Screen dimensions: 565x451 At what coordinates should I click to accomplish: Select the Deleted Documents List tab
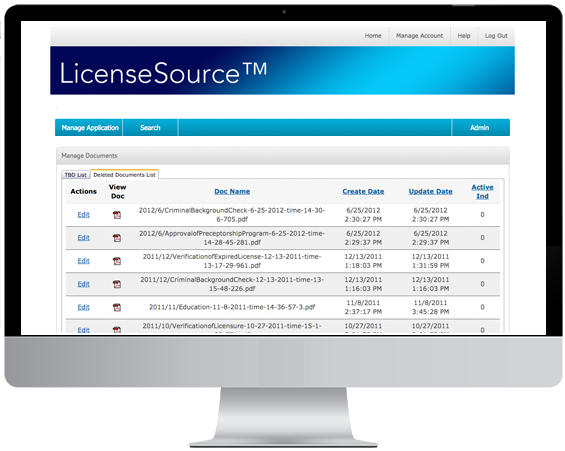coord(124,175)
